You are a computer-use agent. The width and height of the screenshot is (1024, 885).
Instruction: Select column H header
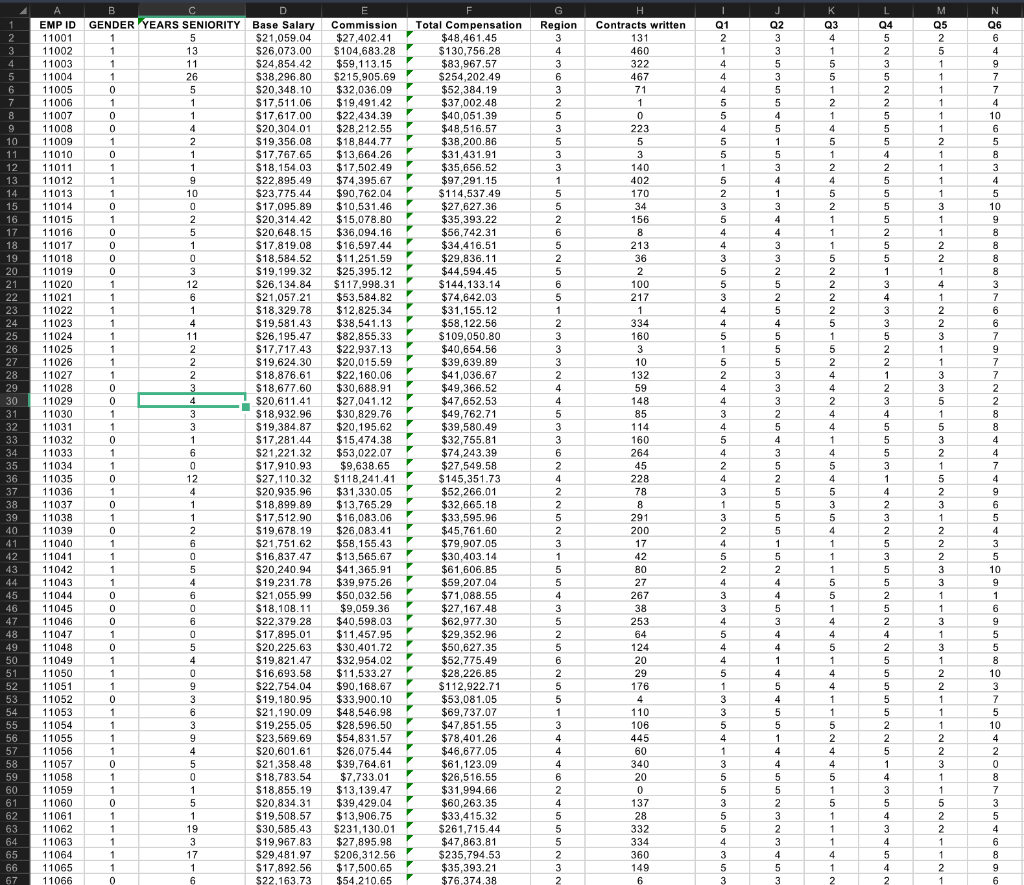(x=640, y=10)
